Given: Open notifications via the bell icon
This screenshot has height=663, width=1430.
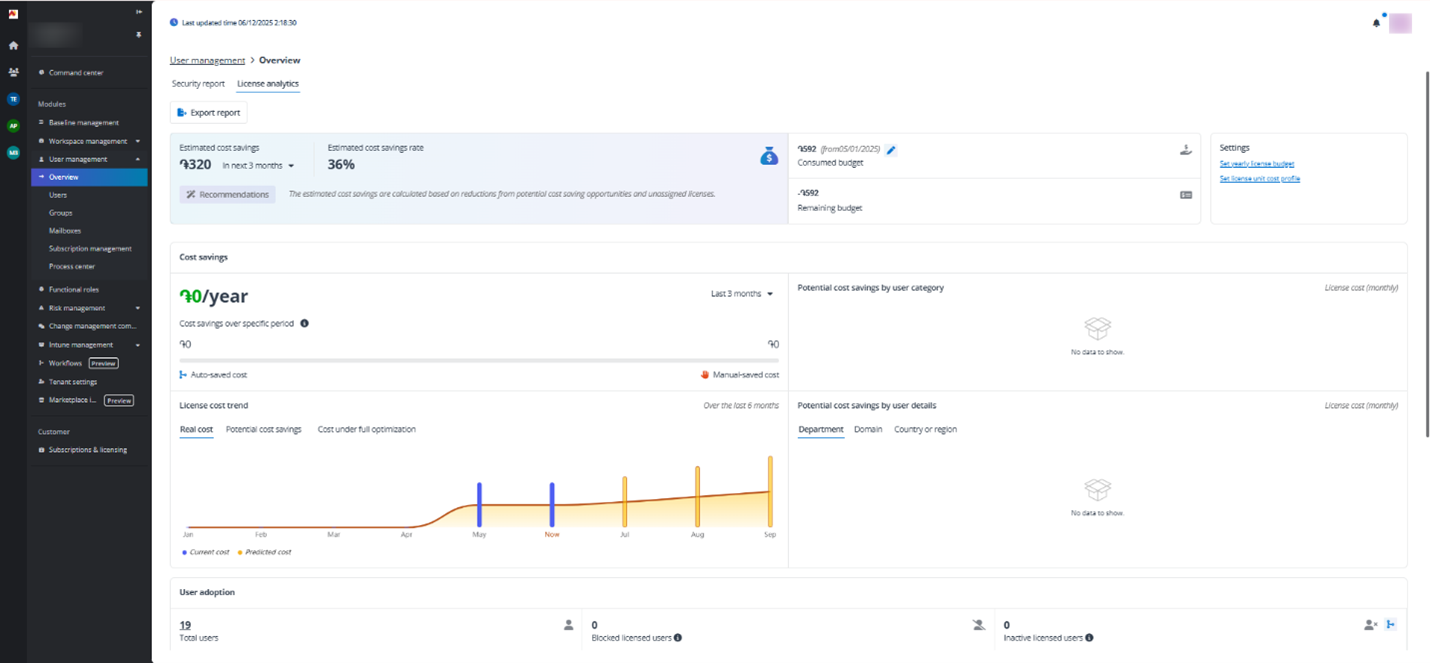Looking at the screenshot, I should point(1376,23).
